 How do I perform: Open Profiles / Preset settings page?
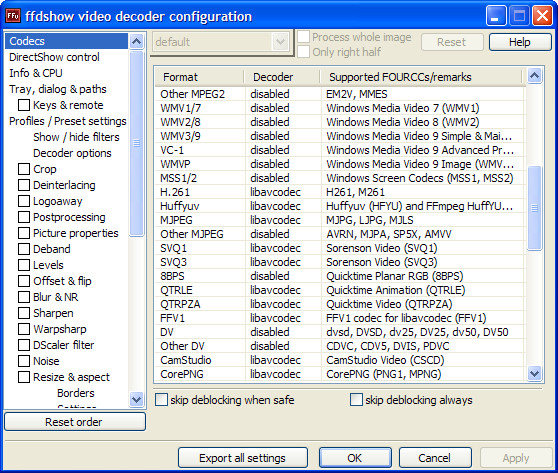(68, 121)
